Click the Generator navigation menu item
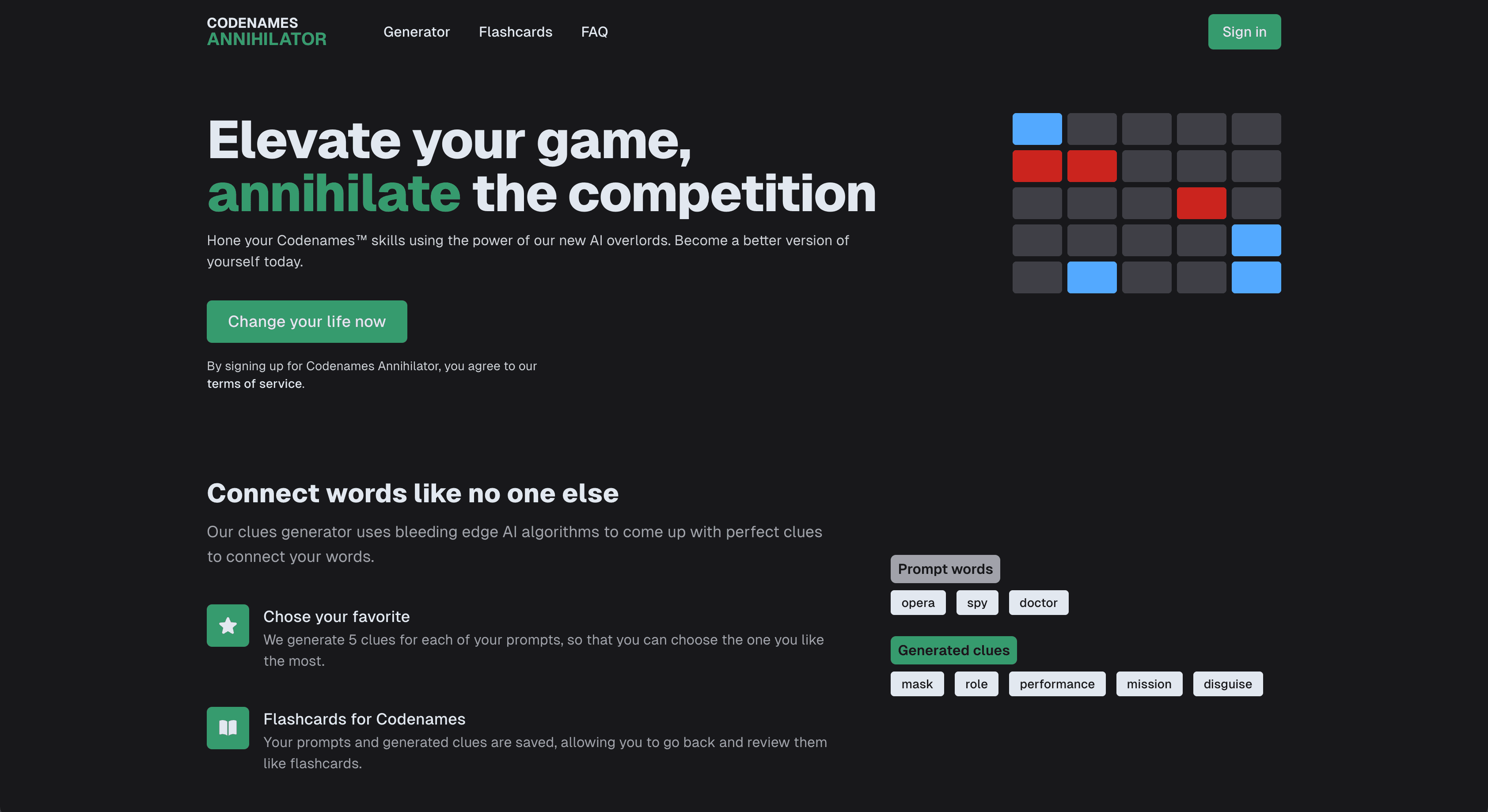Image resolution: width=1488 pixels, height=812 pixels. click(416, 31)
